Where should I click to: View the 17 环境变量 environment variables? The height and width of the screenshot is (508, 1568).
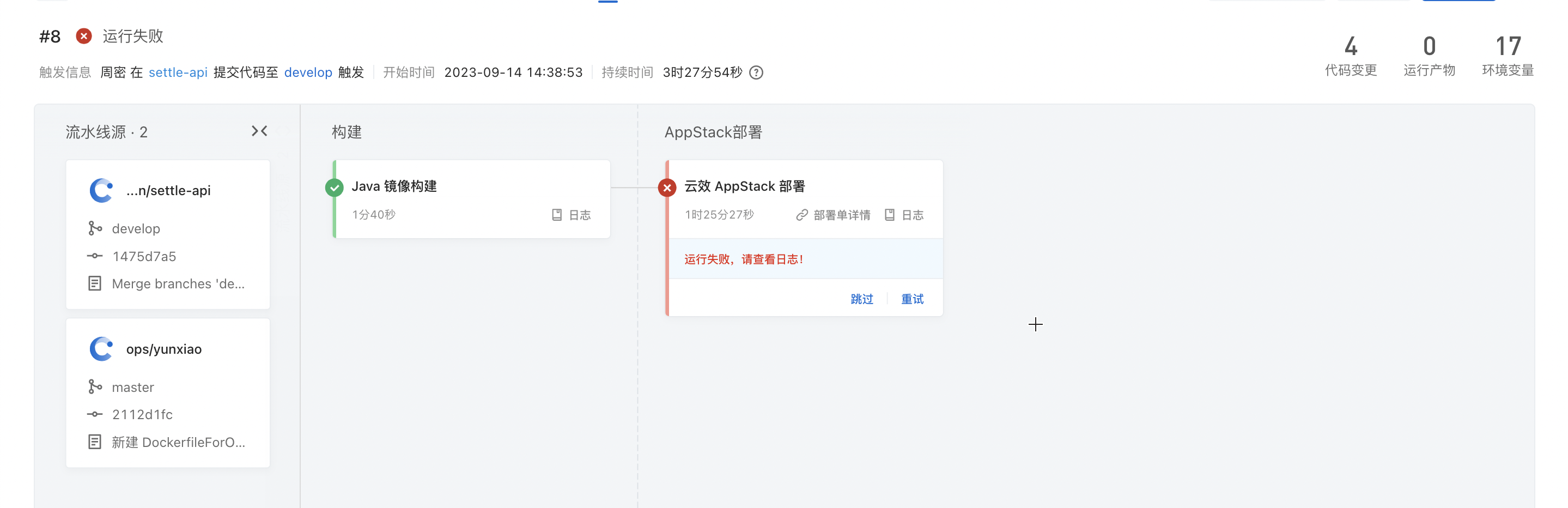pos(1508,56)
